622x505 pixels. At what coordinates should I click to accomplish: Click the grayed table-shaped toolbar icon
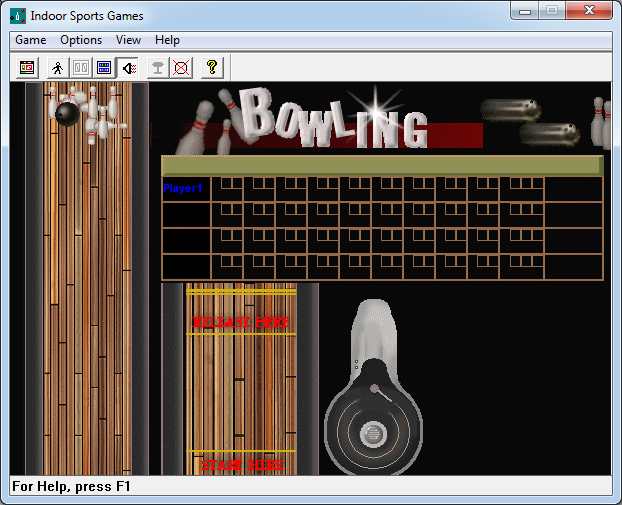(x=157, y=67)
